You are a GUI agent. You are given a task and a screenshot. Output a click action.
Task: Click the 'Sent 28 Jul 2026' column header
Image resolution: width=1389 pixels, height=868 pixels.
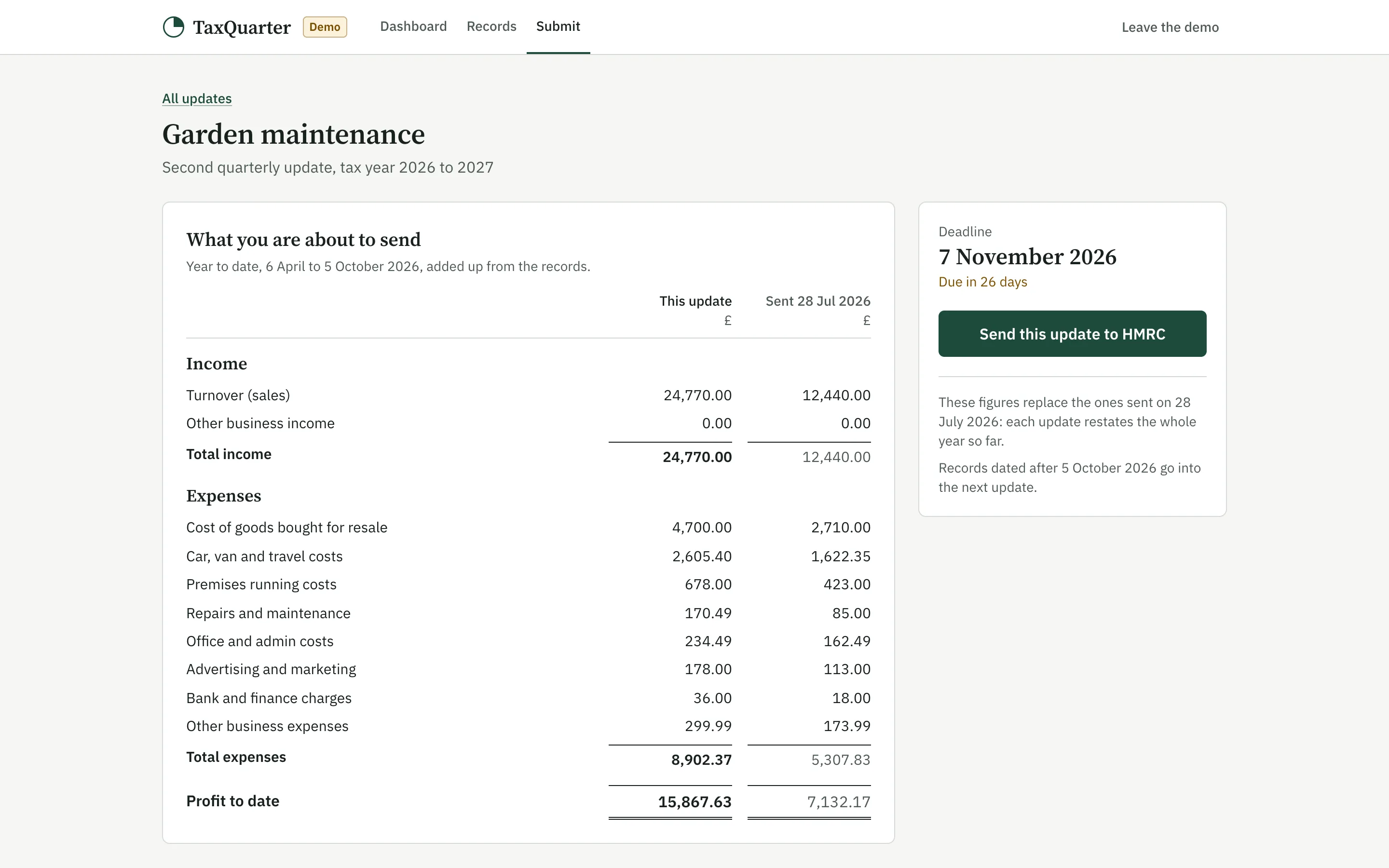tap(818, 301)
